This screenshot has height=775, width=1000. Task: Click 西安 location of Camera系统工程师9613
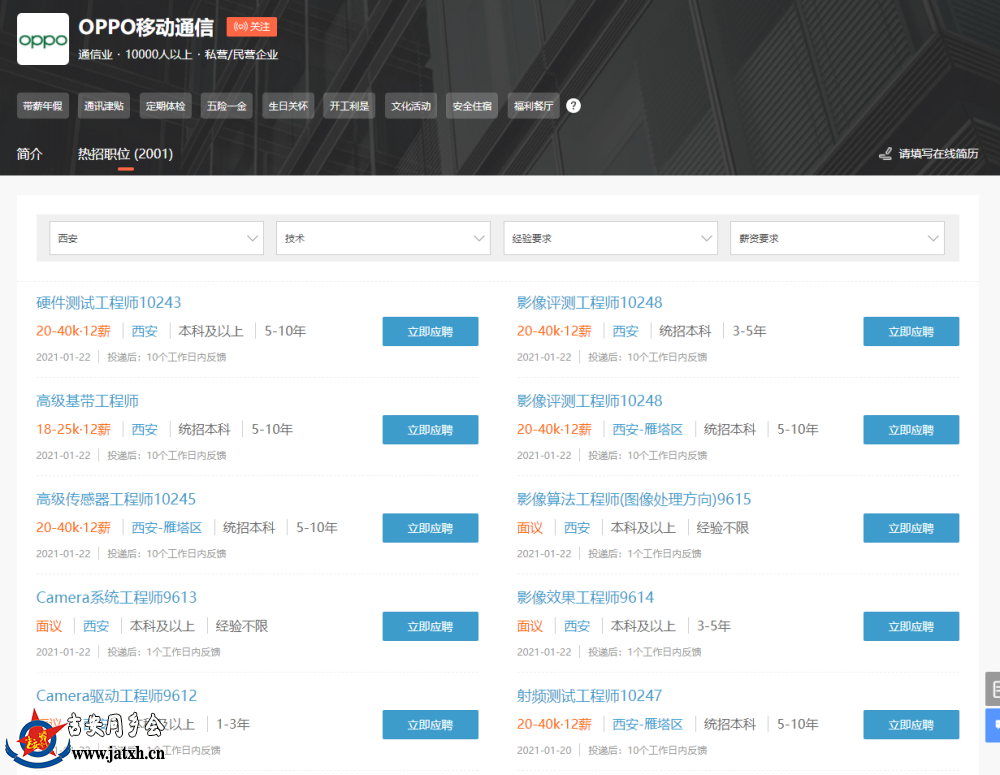point(96,626)
